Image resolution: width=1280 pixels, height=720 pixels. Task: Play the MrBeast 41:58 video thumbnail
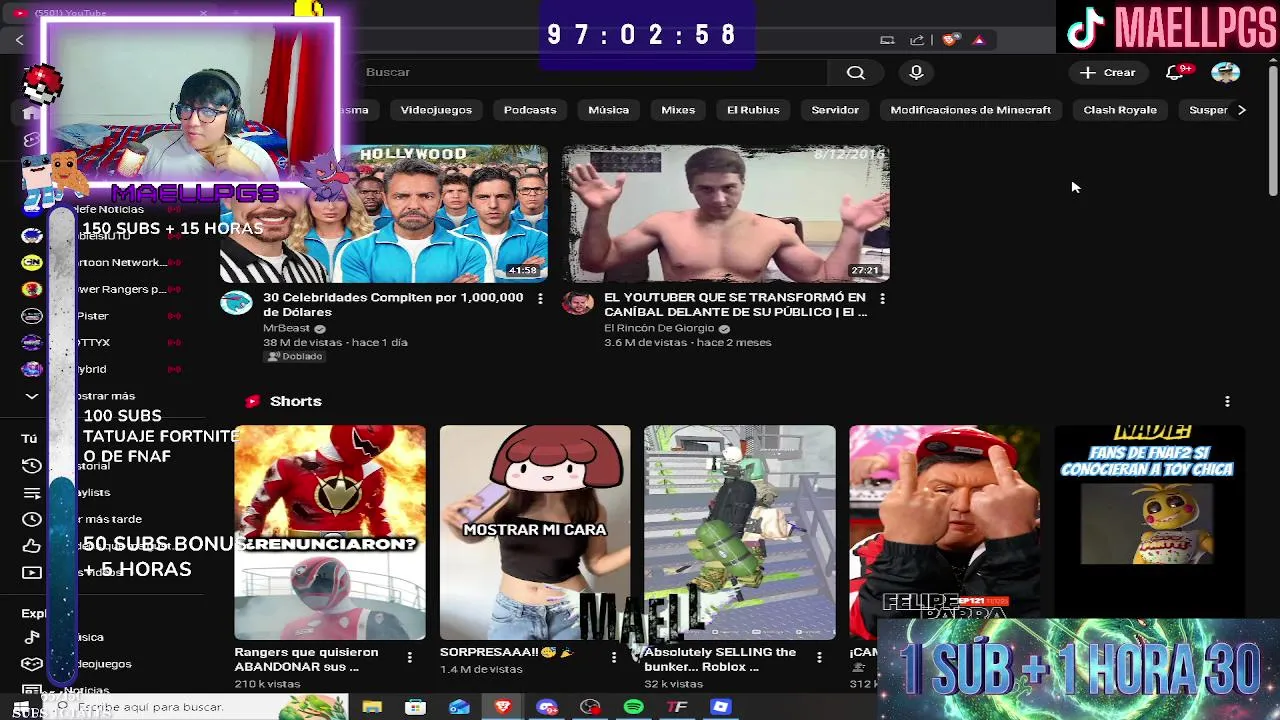coord(384,214)
